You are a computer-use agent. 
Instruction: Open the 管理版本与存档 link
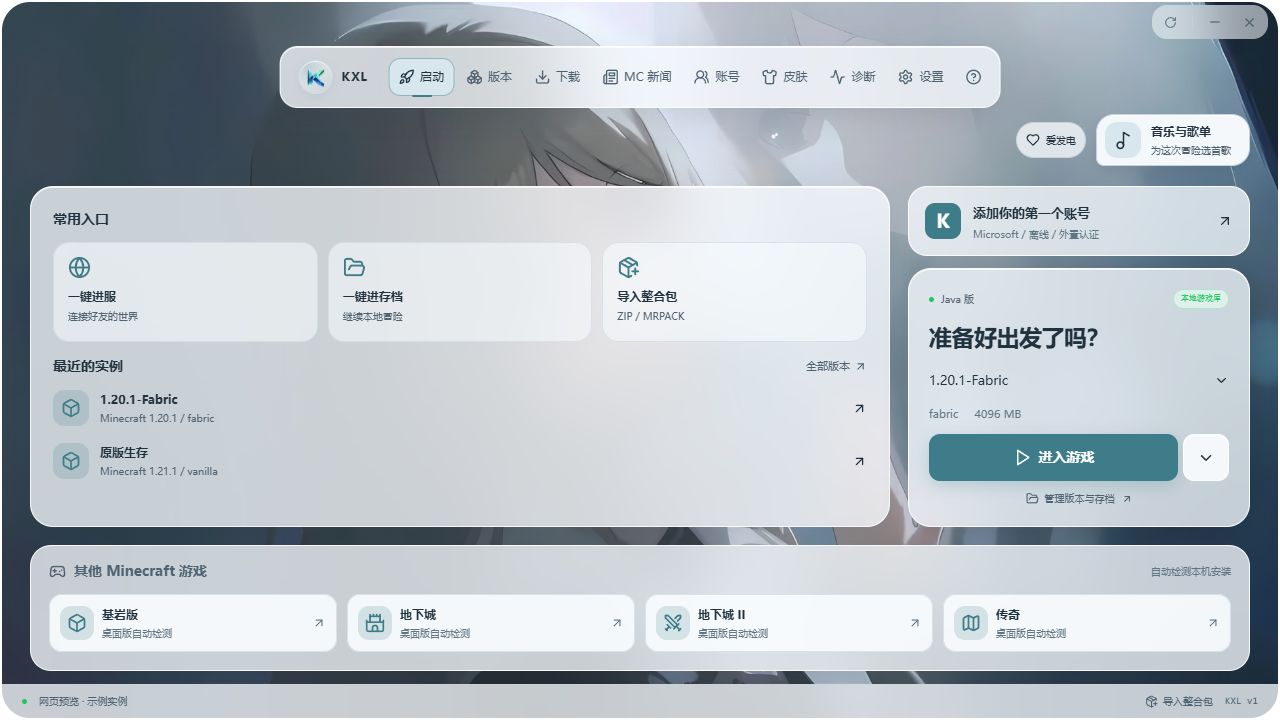(x=1078, y=499)
